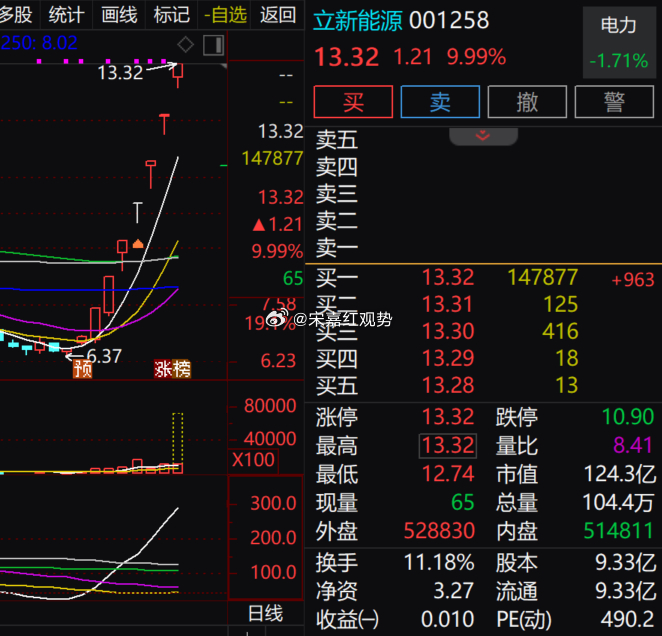Click the latest candle at 13.32 high
This screenshot has height=636, width=662.
pos(178,74)
